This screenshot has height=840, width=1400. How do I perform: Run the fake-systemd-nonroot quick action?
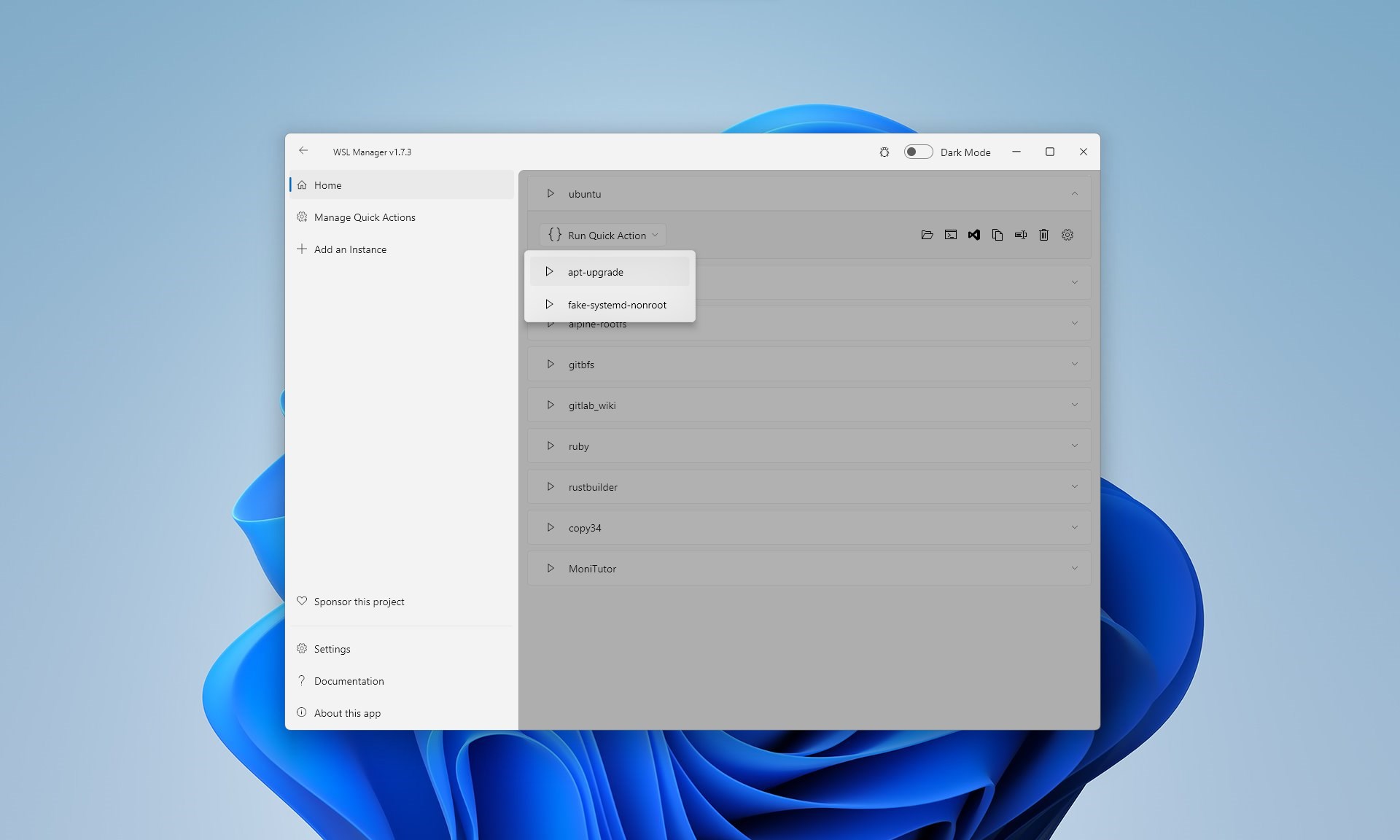(617, 304)
